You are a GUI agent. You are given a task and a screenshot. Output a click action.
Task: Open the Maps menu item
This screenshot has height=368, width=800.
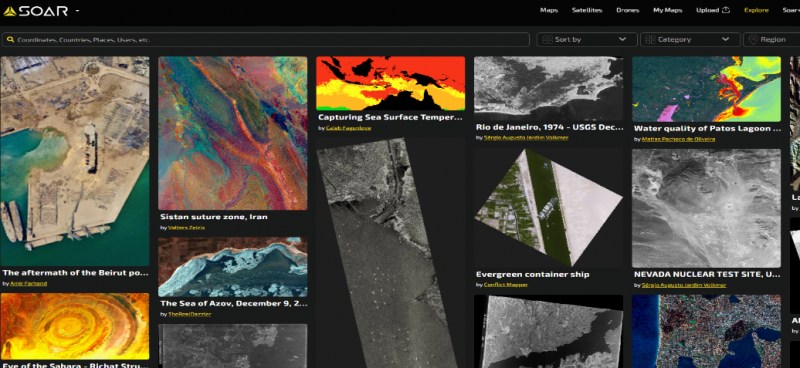(x=549, y=10)
